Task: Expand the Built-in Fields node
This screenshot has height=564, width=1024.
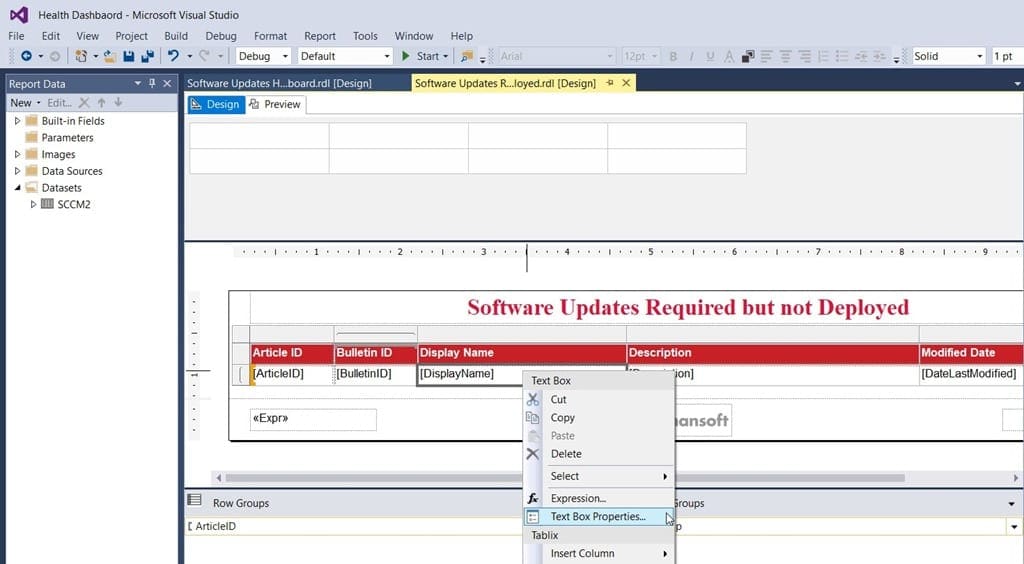Action: pos(18,121)
